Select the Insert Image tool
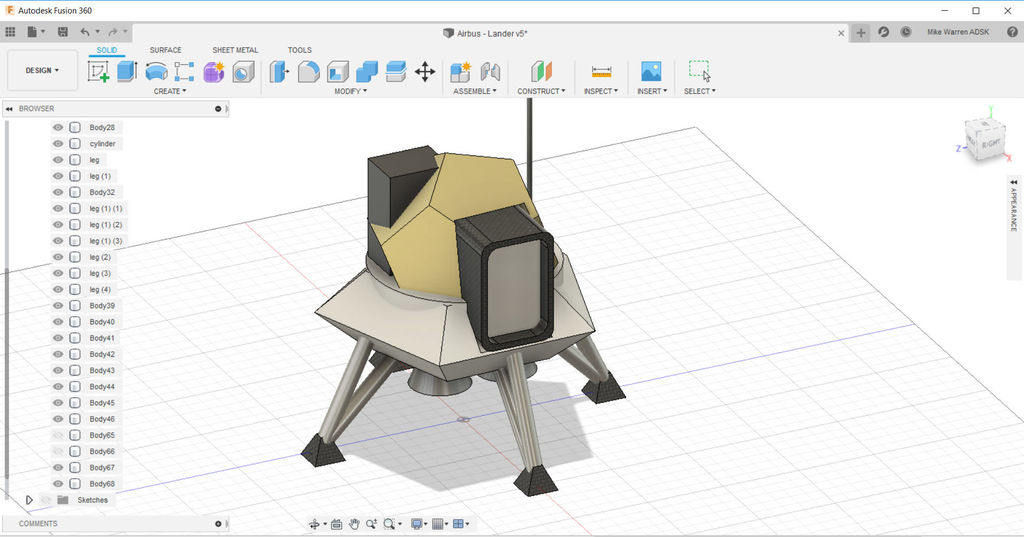Screen dimensions: 1024x537 coord(651,71)
